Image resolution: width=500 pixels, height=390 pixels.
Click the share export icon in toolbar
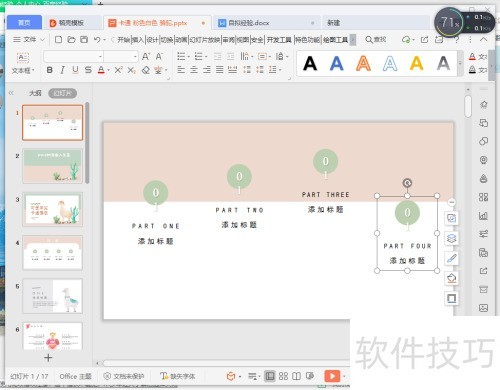[424, 40]
